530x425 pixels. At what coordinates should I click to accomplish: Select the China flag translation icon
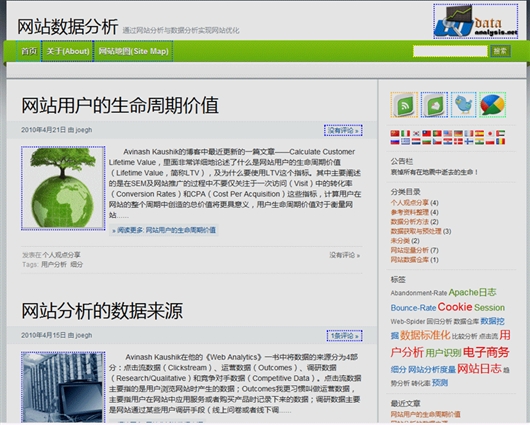395,134
